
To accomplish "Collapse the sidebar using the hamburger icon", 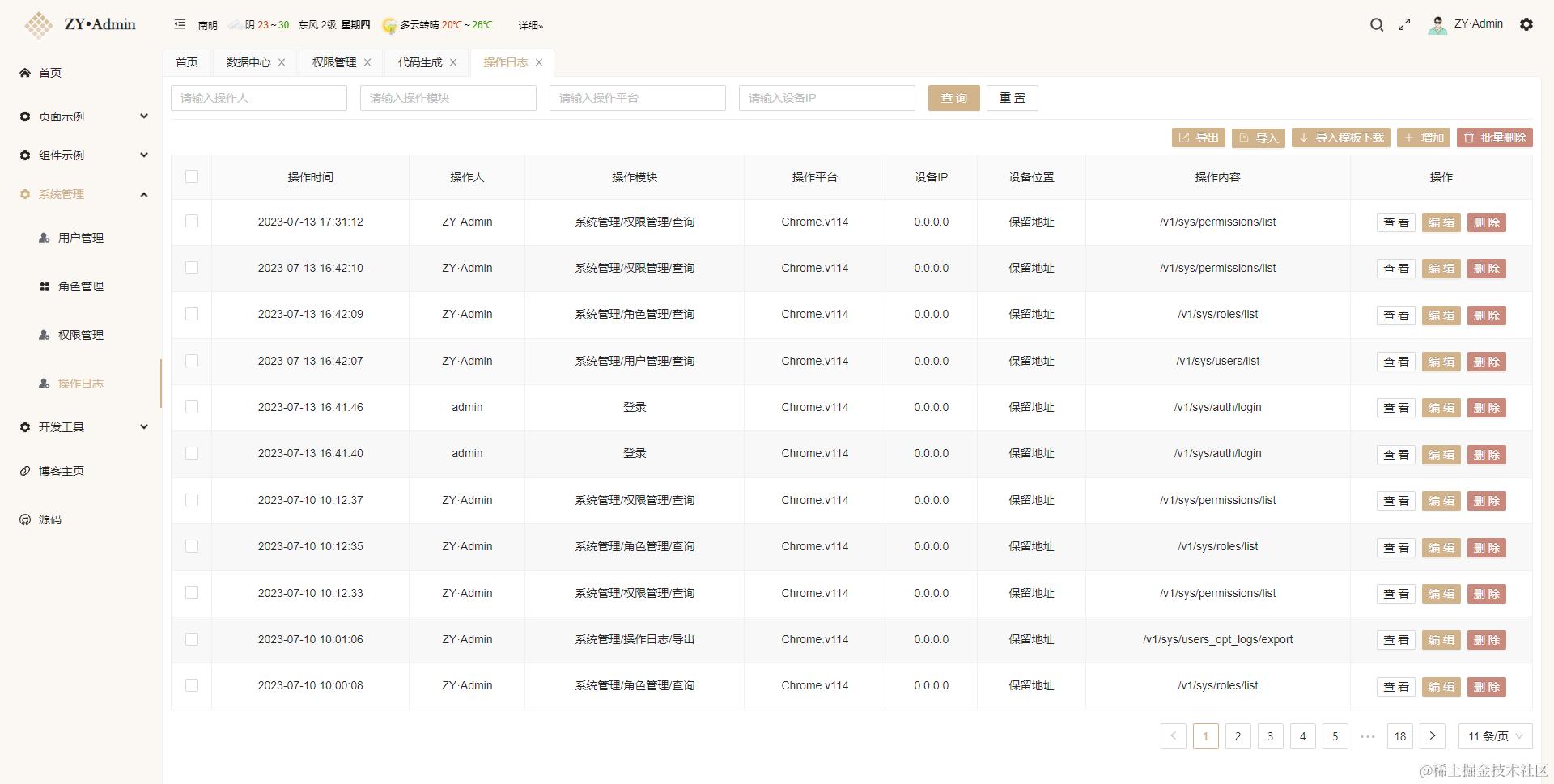I will click(x=180, y=25).
